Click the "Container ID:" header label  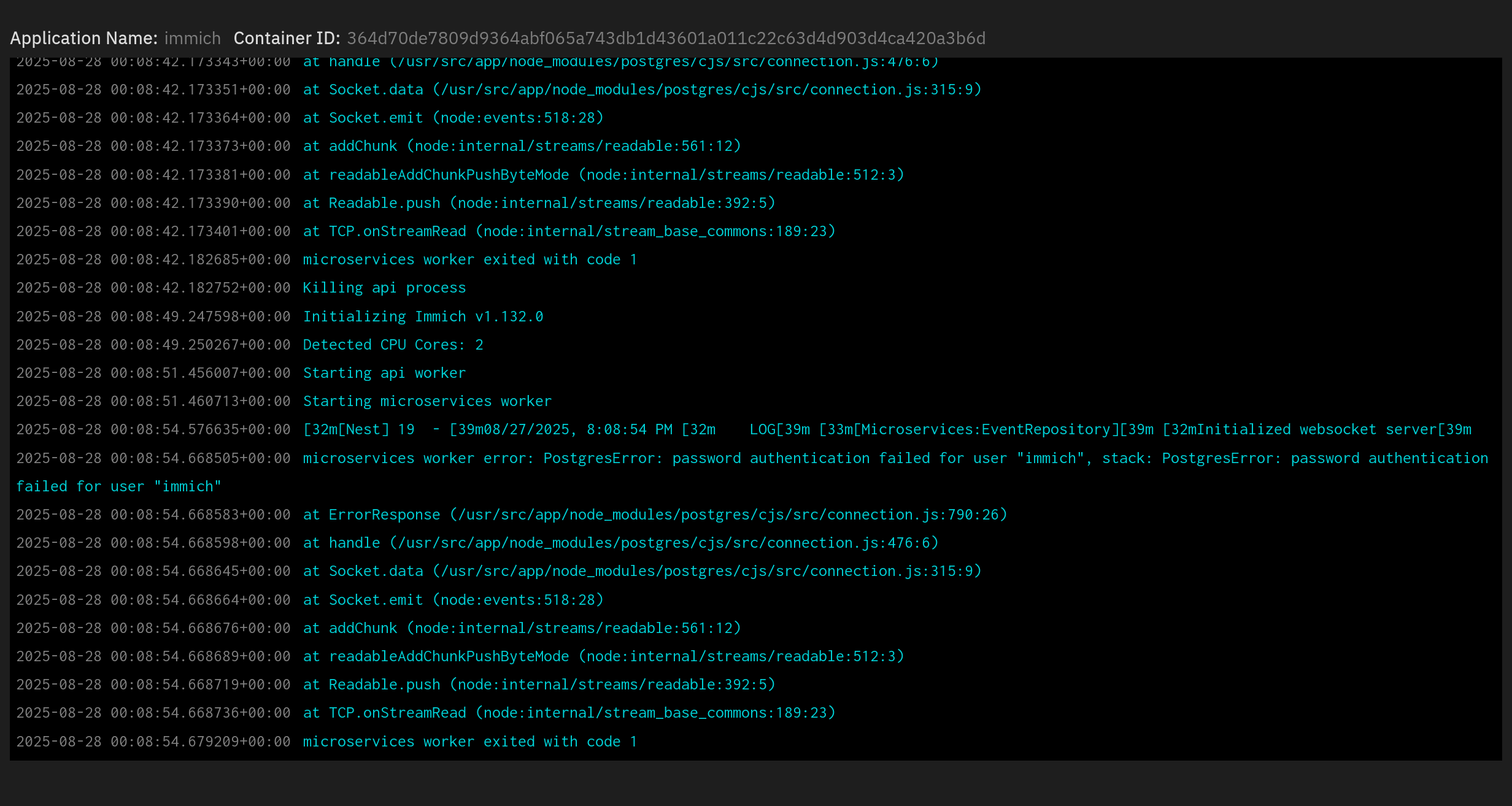click(x=287, y=38)
